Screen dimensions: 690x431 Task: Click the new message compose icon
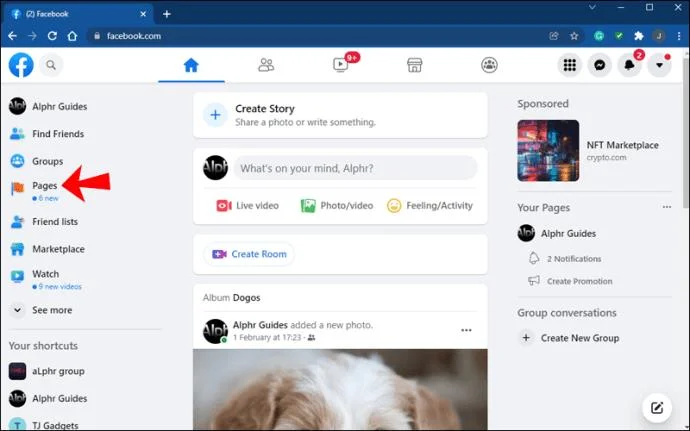[x=657, y=408]
